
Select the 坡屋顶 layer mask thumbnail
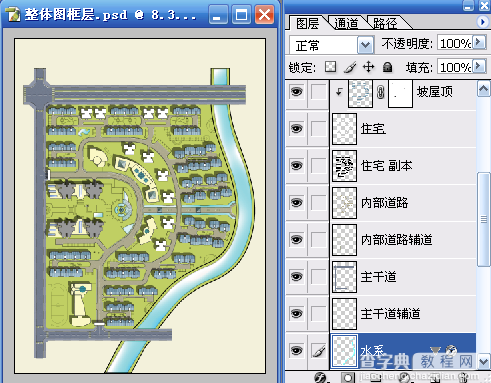tap(400, 93)
